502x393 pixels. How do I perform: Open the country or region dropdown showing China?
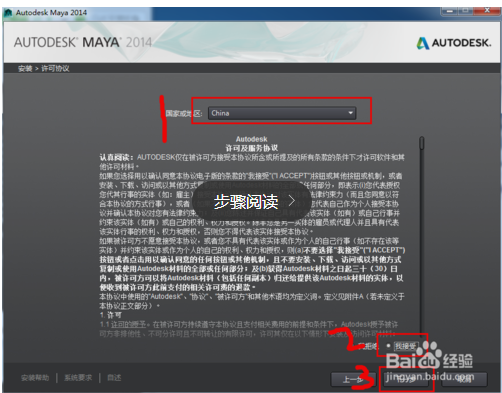tap(282, 113)
